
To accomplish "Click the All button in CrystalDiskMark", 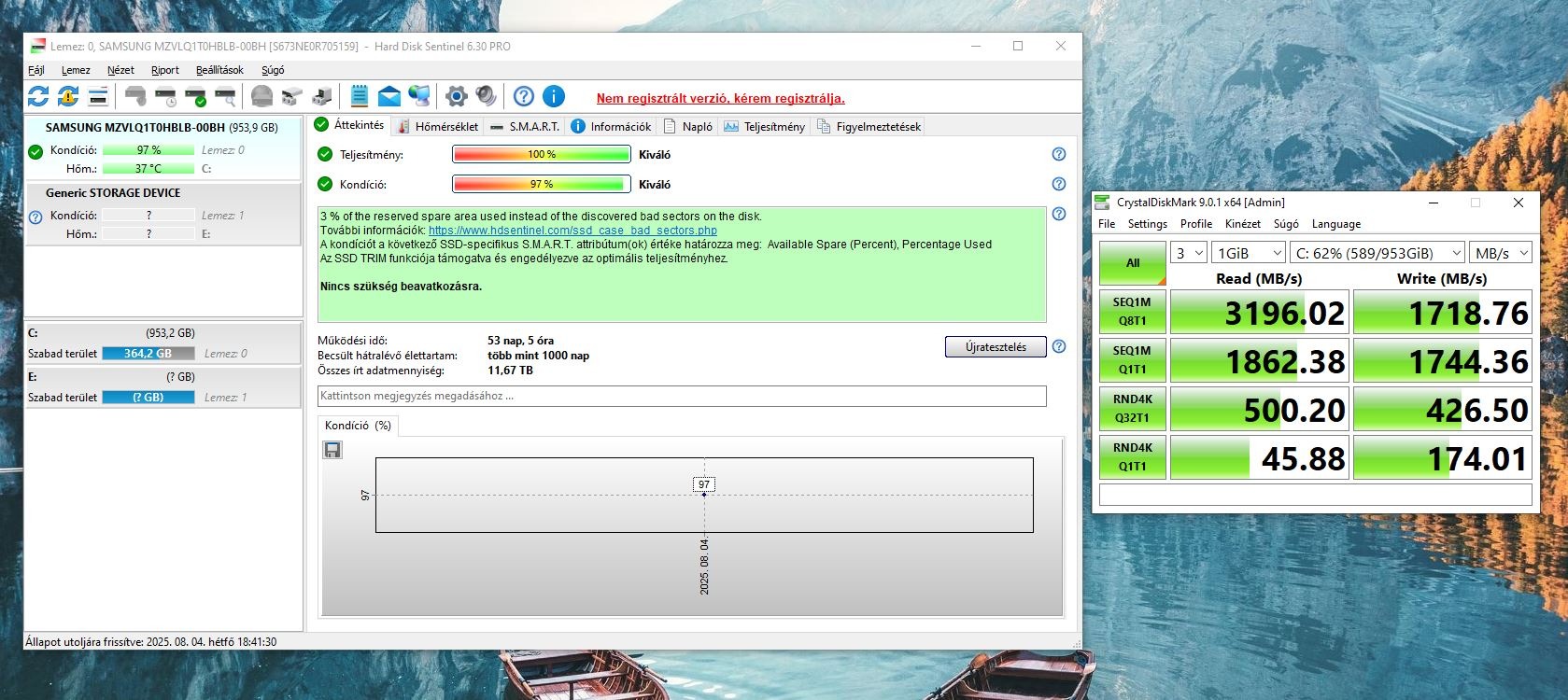I will pyautogui.click(x=1133, y=263).
